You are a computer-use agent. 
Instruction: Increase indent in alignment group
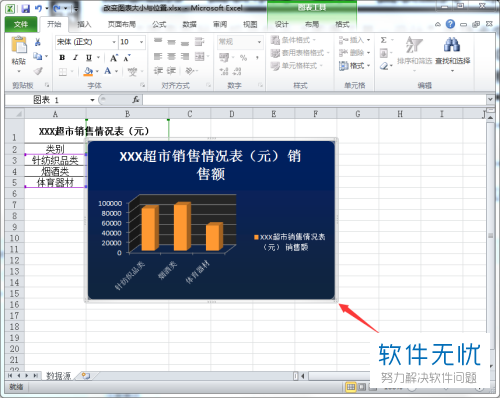click(x=171, y=71)
